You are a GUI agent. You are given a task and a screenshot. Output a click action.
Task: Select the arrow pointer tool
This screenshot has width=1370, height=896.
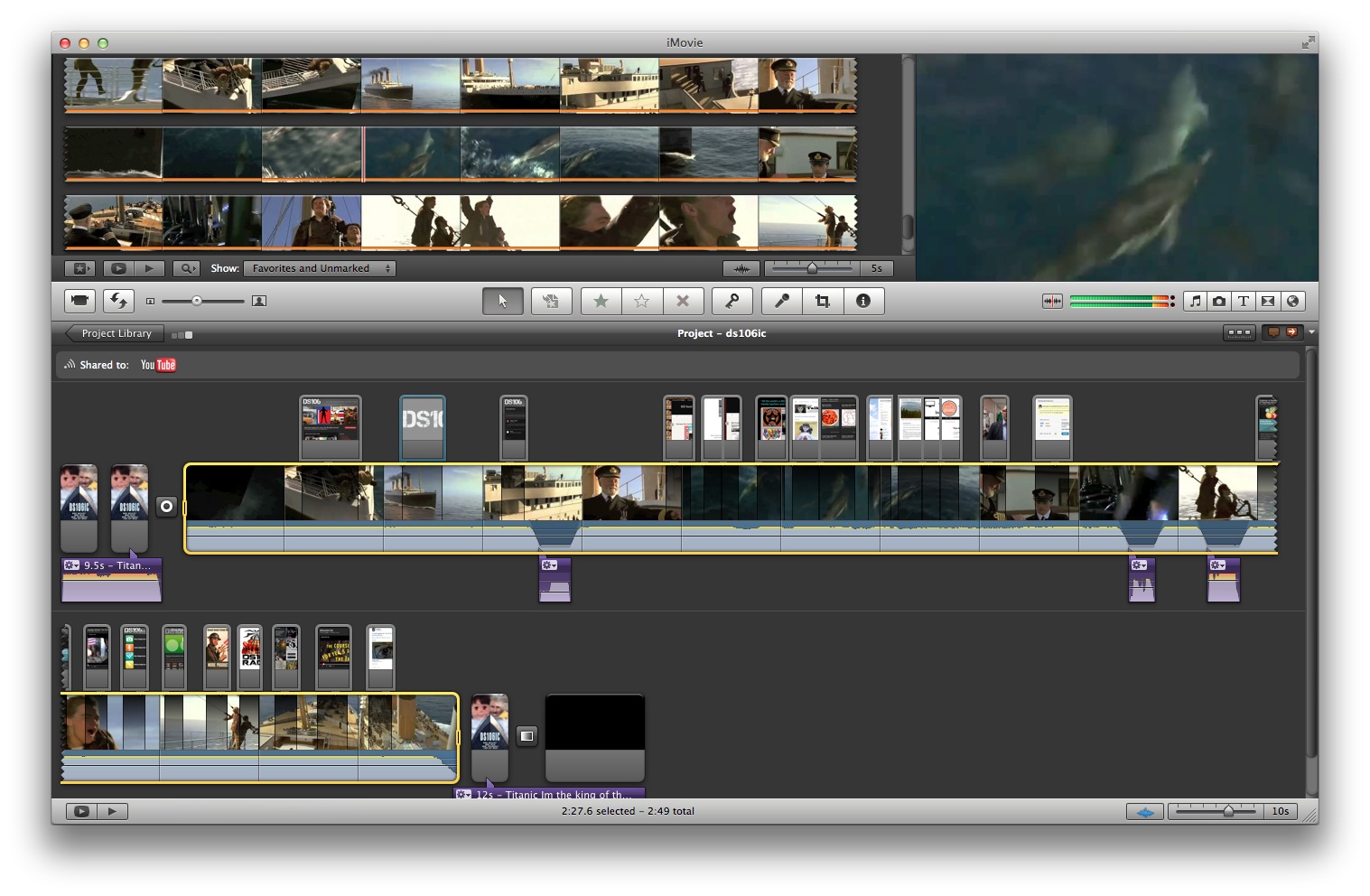503,301
